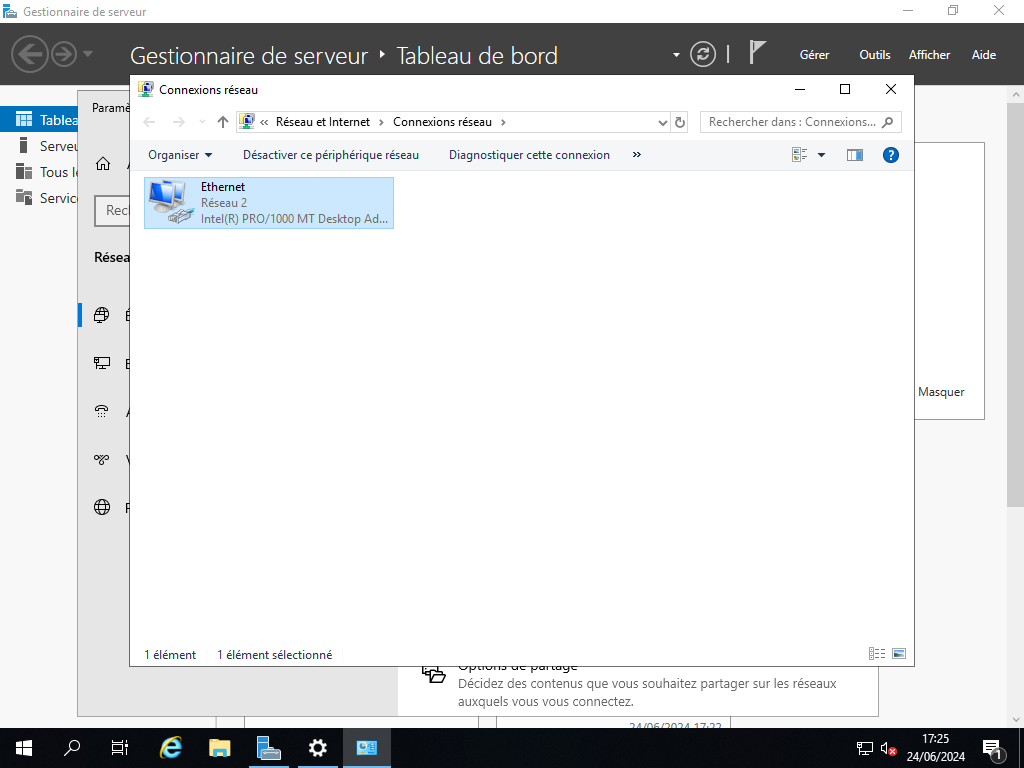This screenshot has height=768, width=1024.
Task: Open Internet Explorer from taskbar
Action: [x=172, y=747]
